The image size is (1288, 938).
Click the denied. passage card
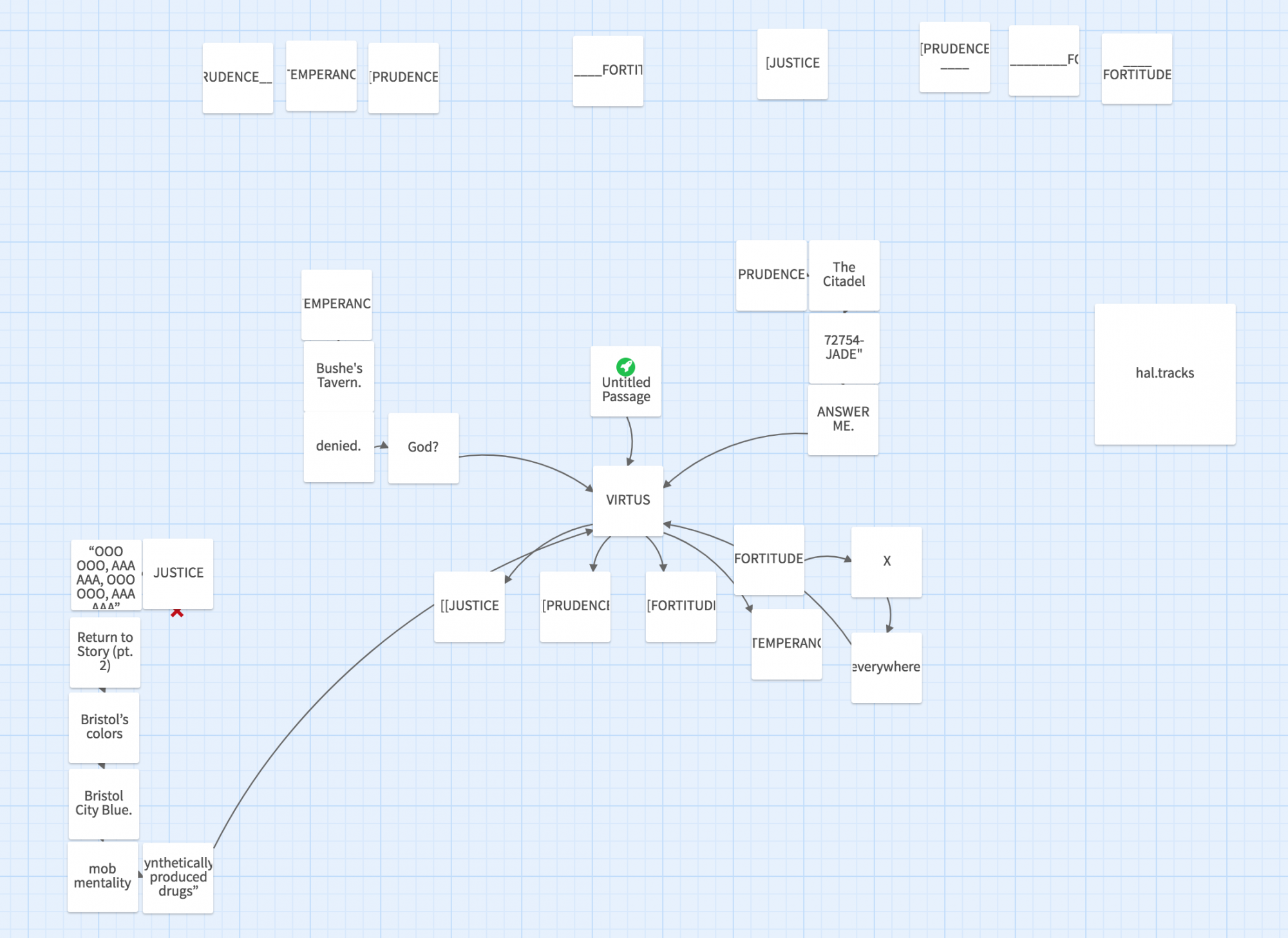(x=339, y=447)
